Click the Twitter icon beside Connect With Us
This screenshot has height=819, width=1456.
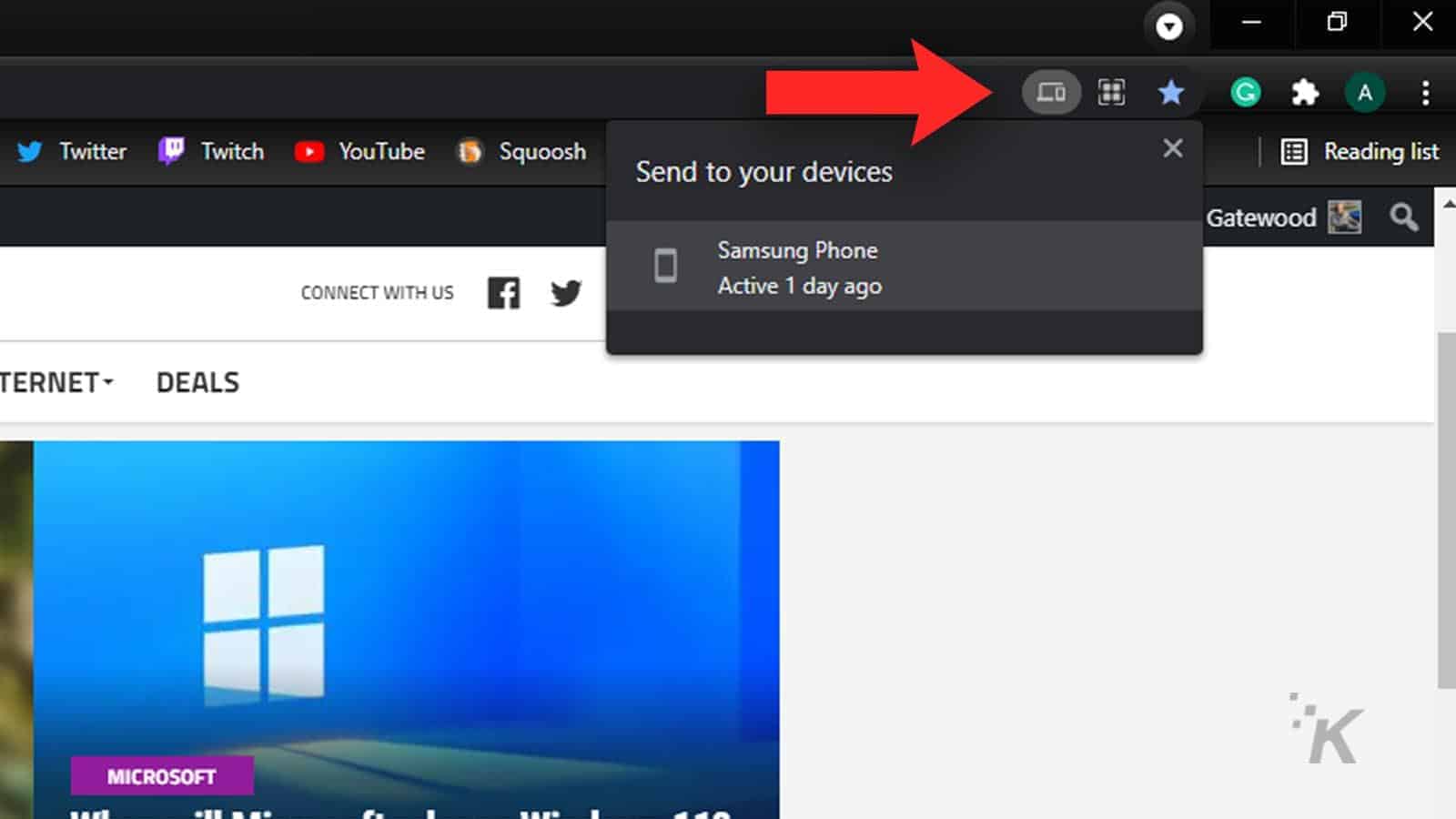tap(565, 293)
